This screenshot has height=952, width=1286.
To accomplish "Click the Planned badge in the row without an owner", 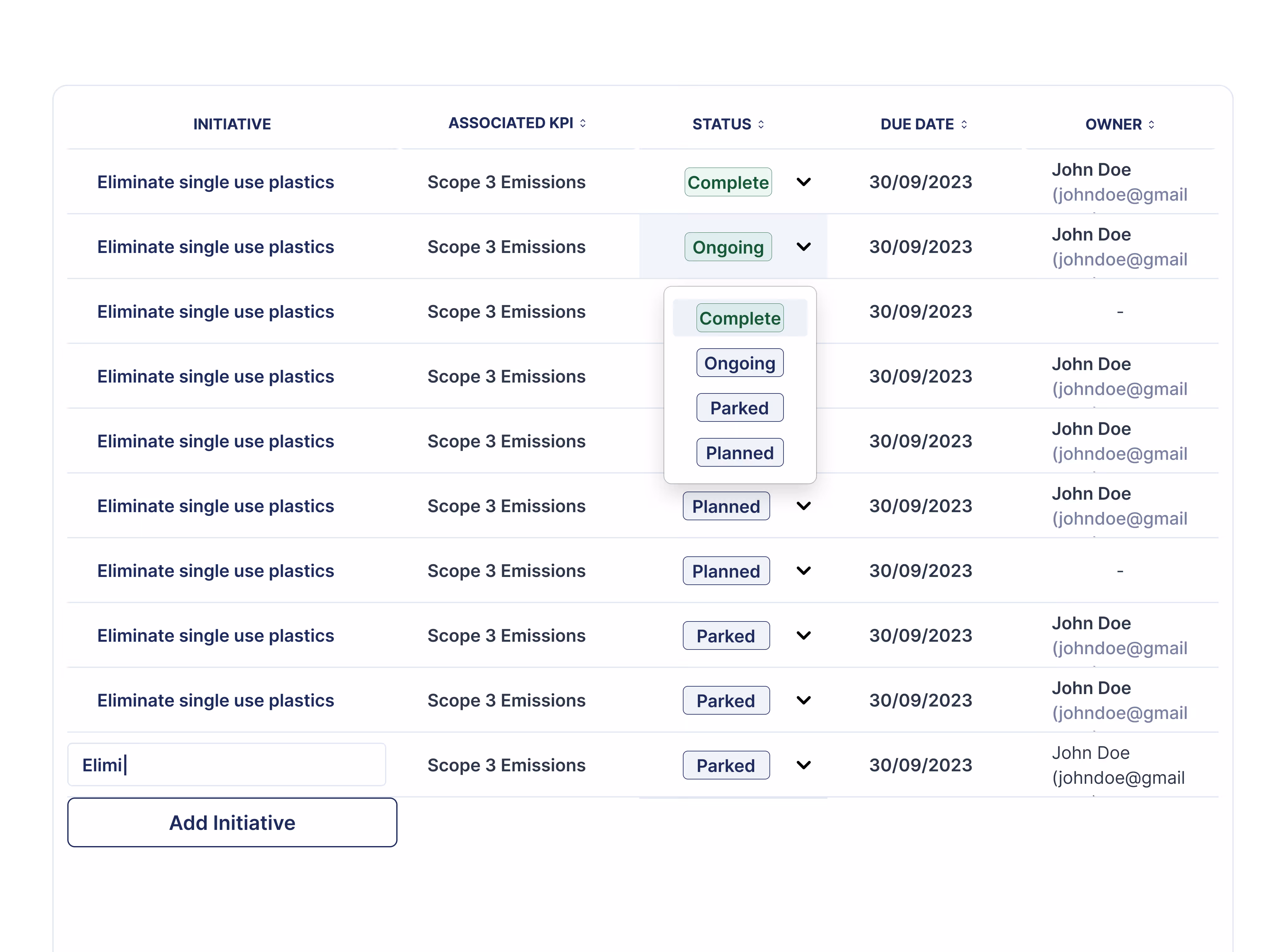I will point(726,571).
